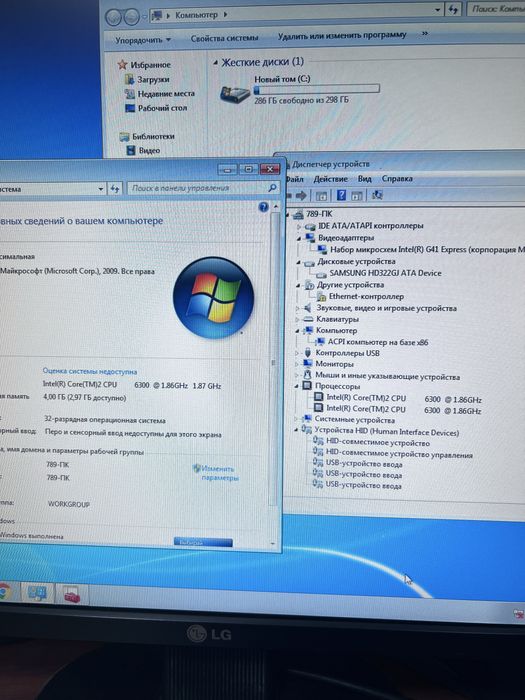
Task: Expand Звуковые, видео и игровые устройства
Action: [x=297, y=308]
